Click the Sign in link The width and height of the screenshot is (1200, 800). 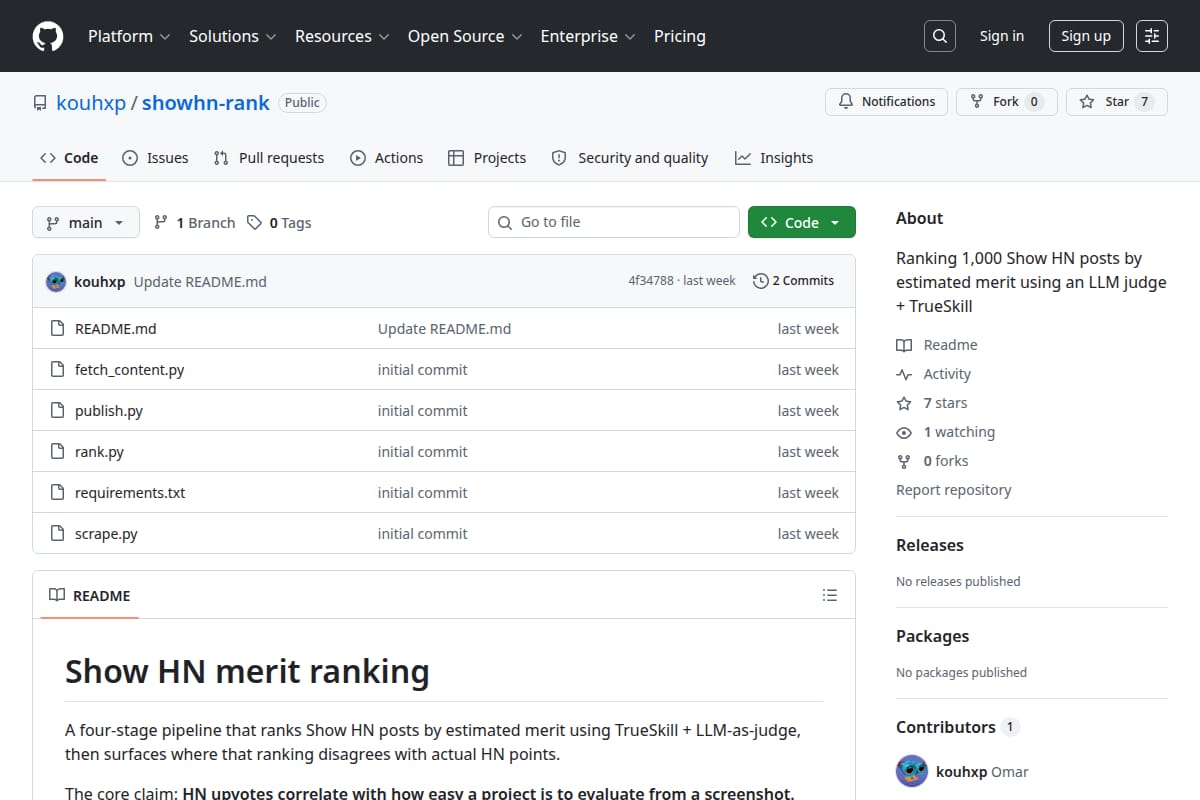pyautogui.click(x=1002, y=36)
